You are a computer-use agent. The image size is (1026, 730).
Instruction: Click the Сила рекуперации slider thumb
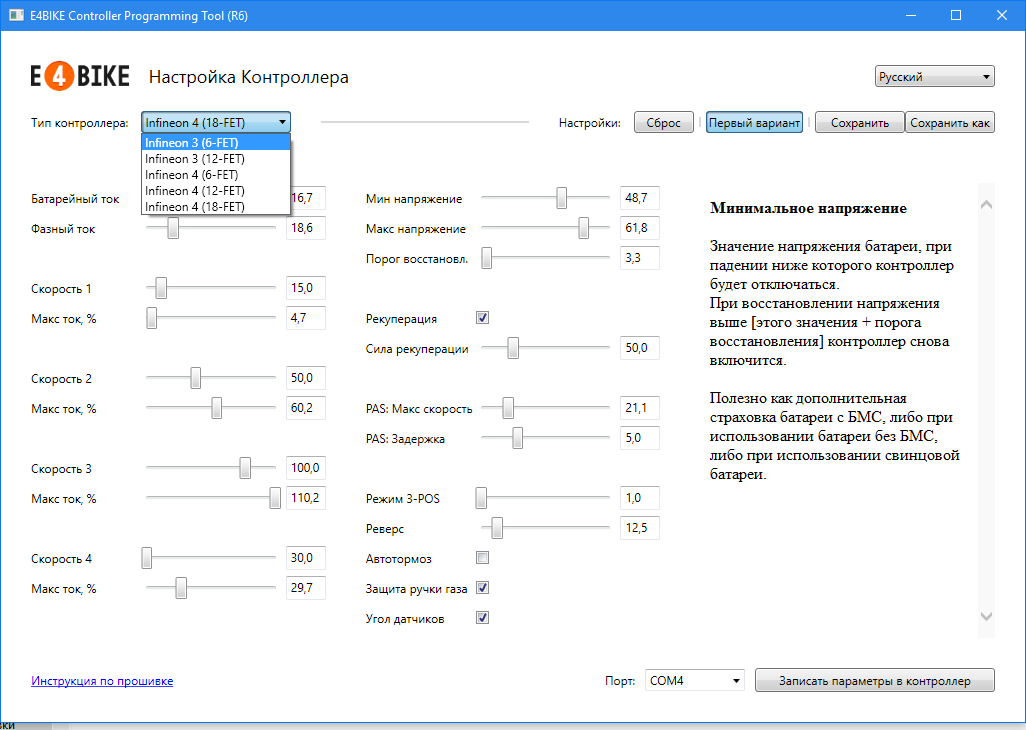tap(513, 348)
